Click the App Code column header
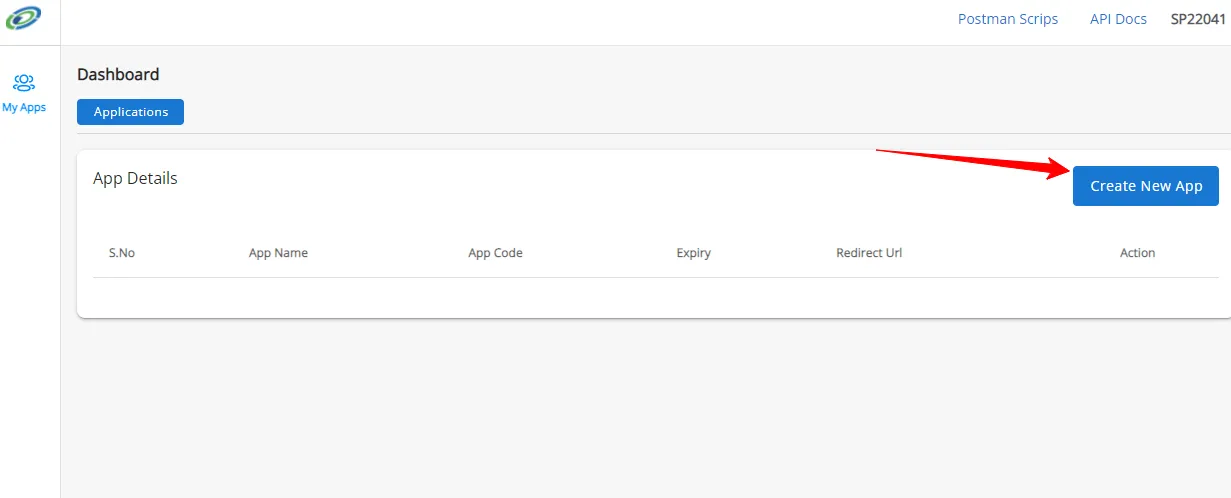This screenshot has height=498, width=1231. click(x=495, y=253)
